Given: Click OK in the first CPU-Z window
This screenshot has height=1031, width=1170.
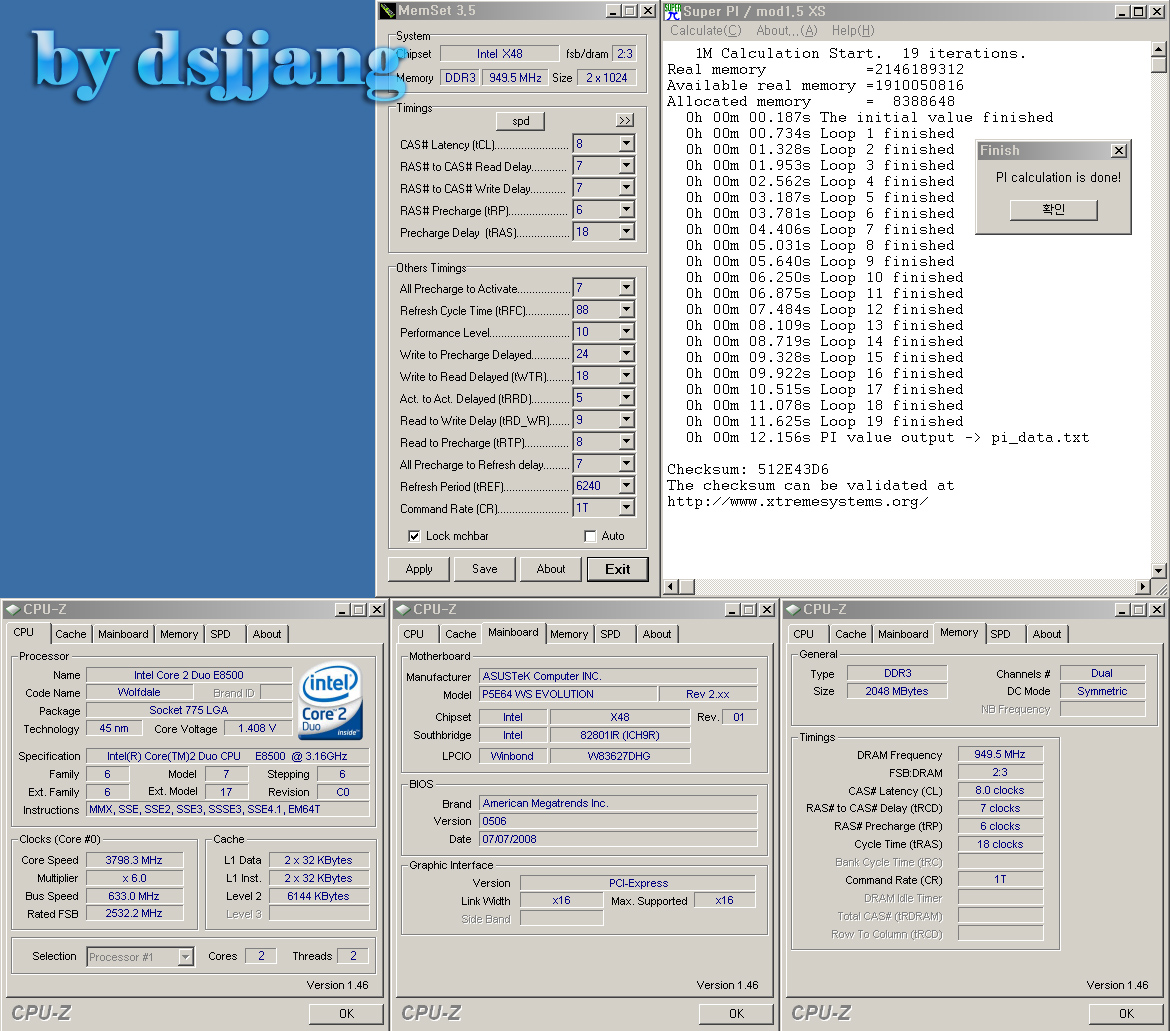Looking at the screenshot, I should [x=346, y=1013].
